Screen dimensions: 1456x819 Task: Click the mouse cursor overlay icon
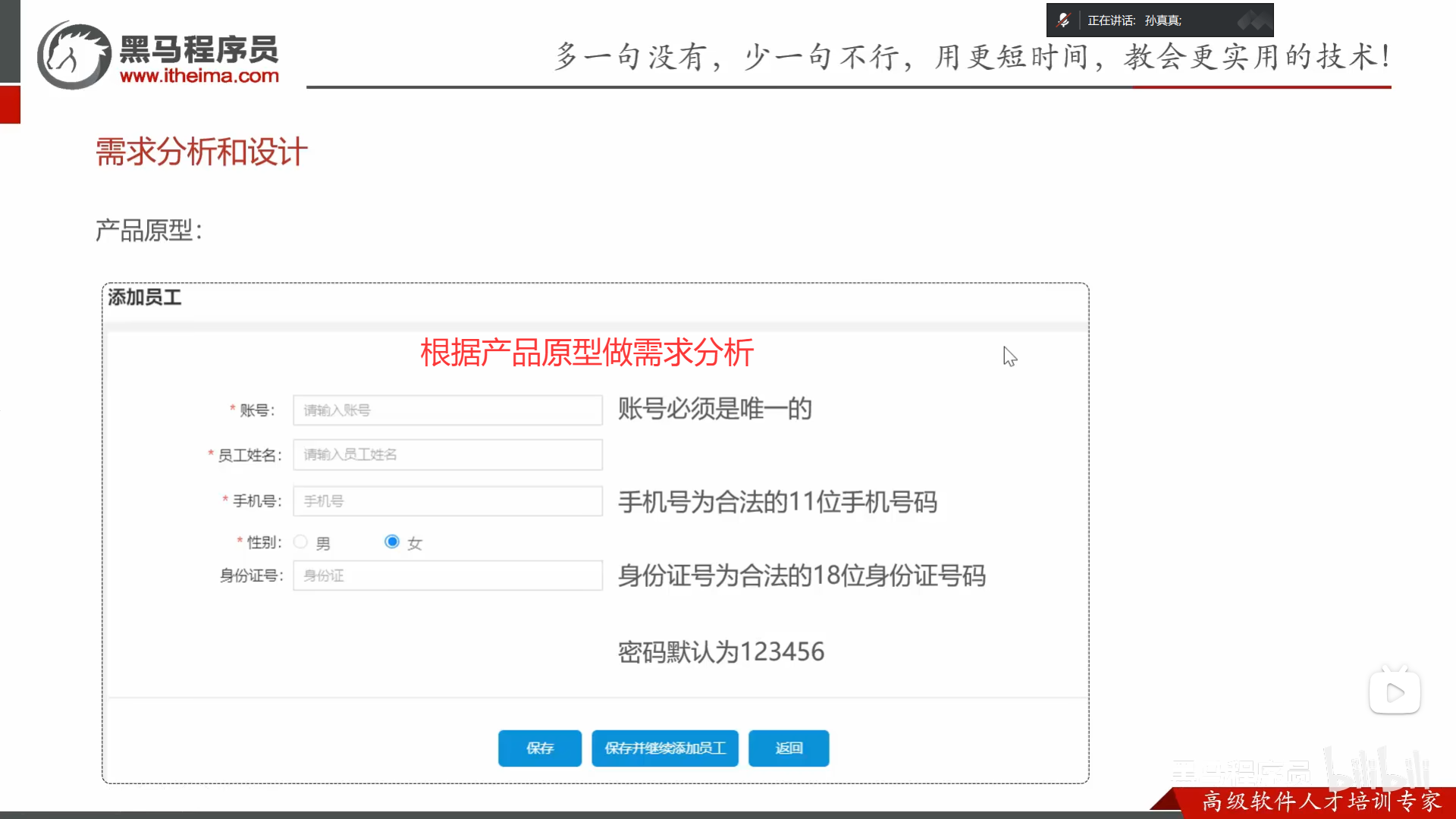[1009, 356]
